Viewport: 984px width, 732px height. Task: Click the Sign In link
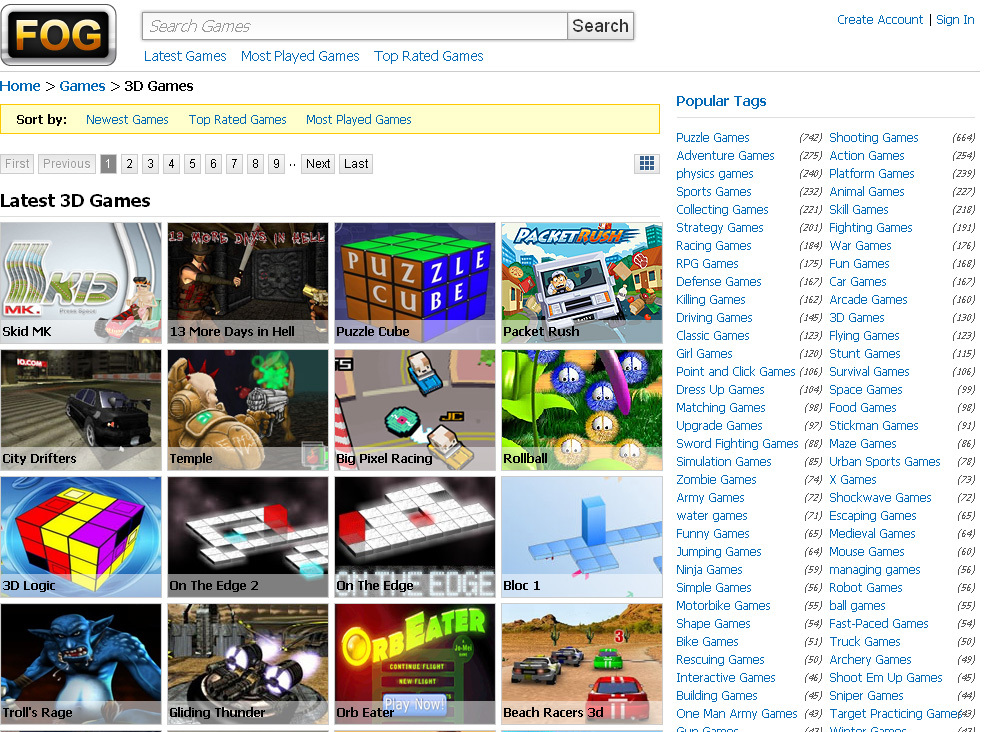(x=955, y=20)
